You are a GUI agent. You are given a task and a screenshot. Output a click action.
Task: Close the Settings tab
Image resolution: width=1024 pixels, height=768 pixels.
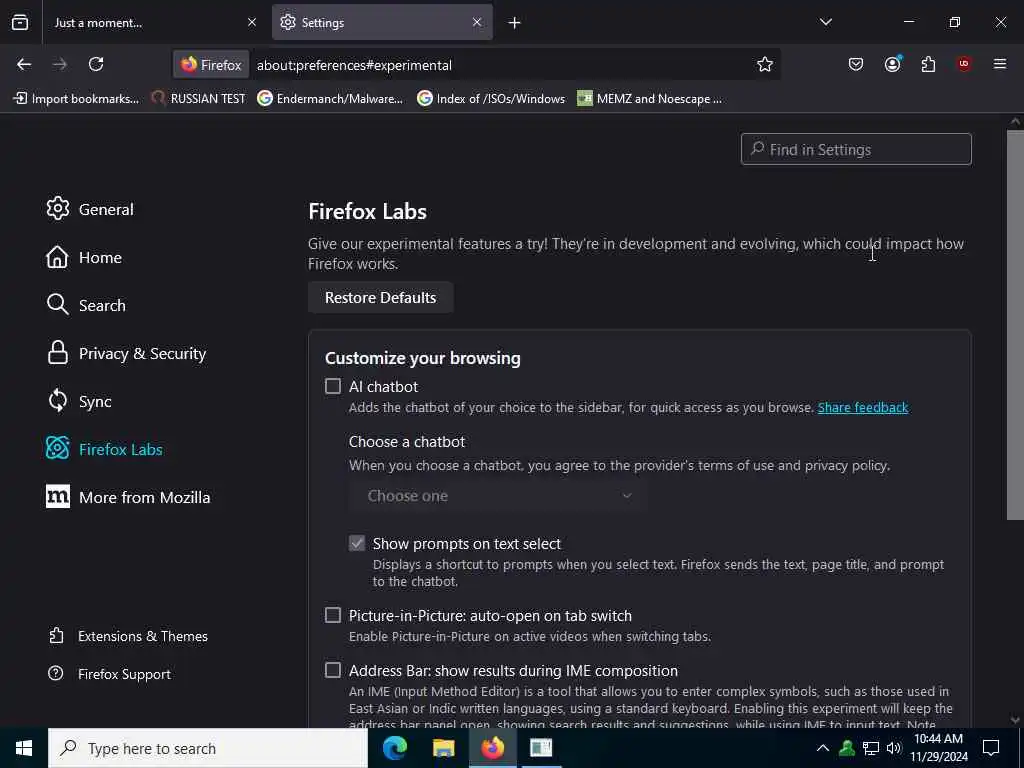pos(477,22)
